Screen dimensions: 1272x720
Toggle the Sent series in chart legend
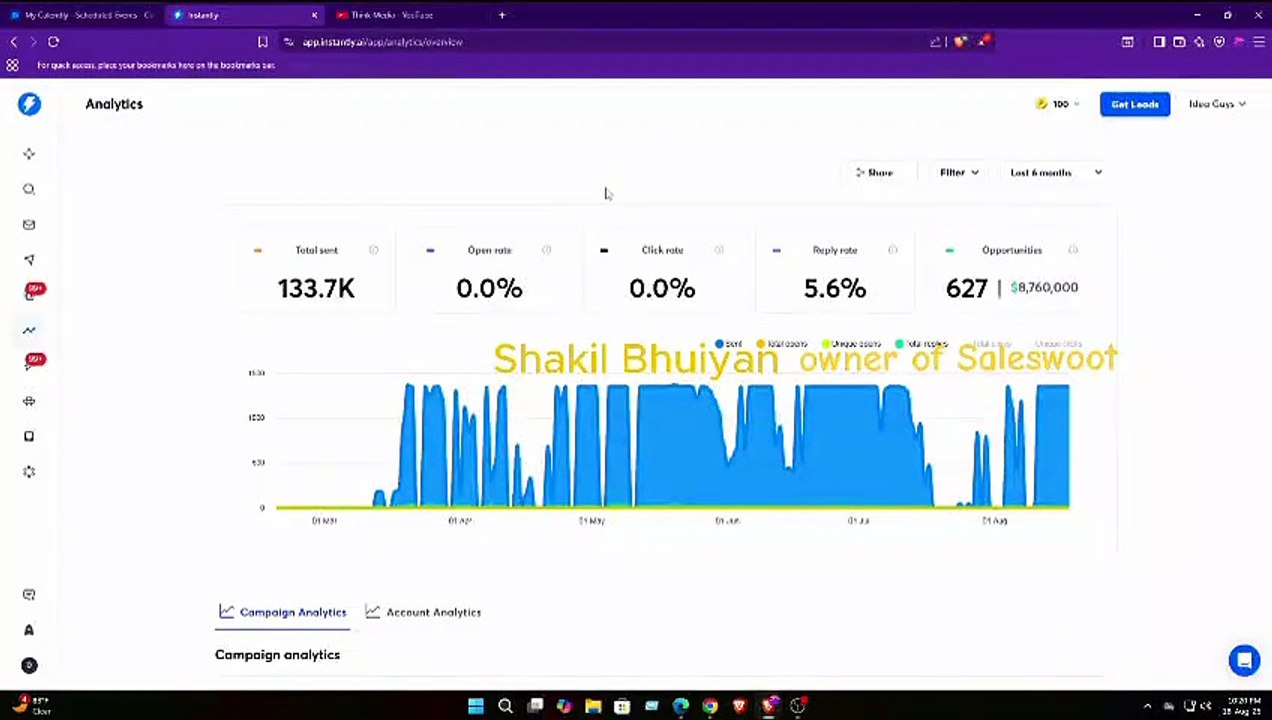pyautogui.click(x=728, y=344)
